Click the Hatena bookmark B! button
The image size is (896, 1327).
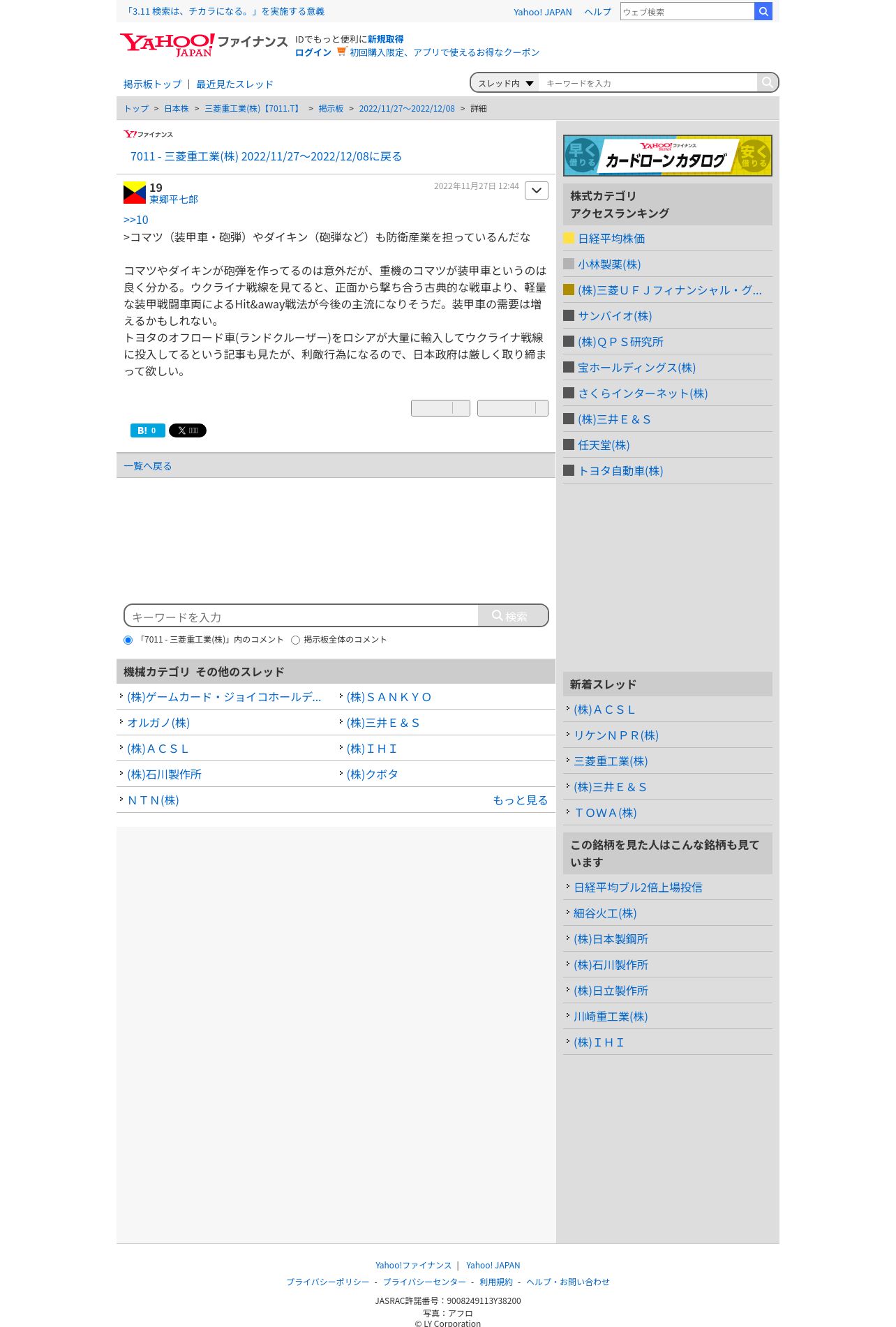coord(147,430)
